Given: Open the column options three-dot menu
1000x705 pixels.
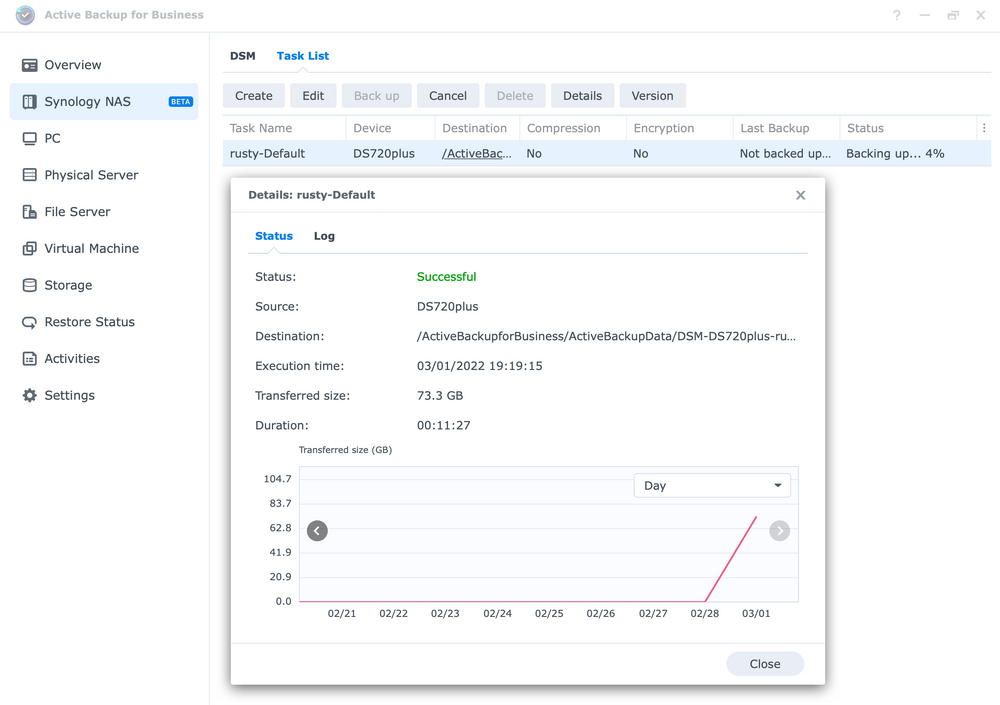Looking at the screenshot, I should [984, 128].
